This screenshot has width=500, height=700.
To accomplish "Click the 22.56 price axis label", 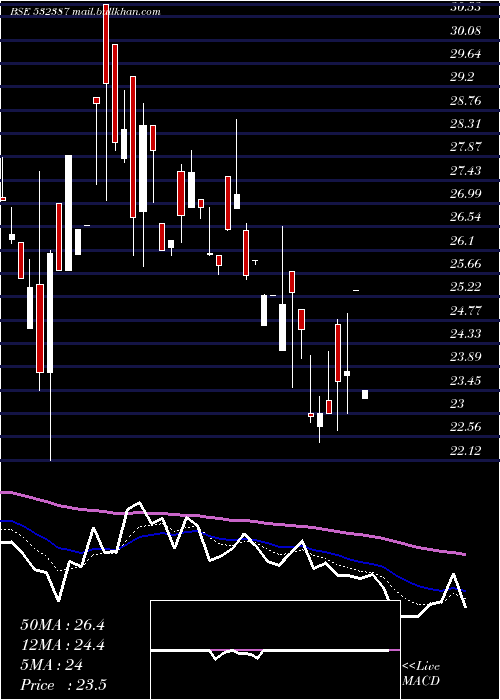I will click(x=466, y=427).
